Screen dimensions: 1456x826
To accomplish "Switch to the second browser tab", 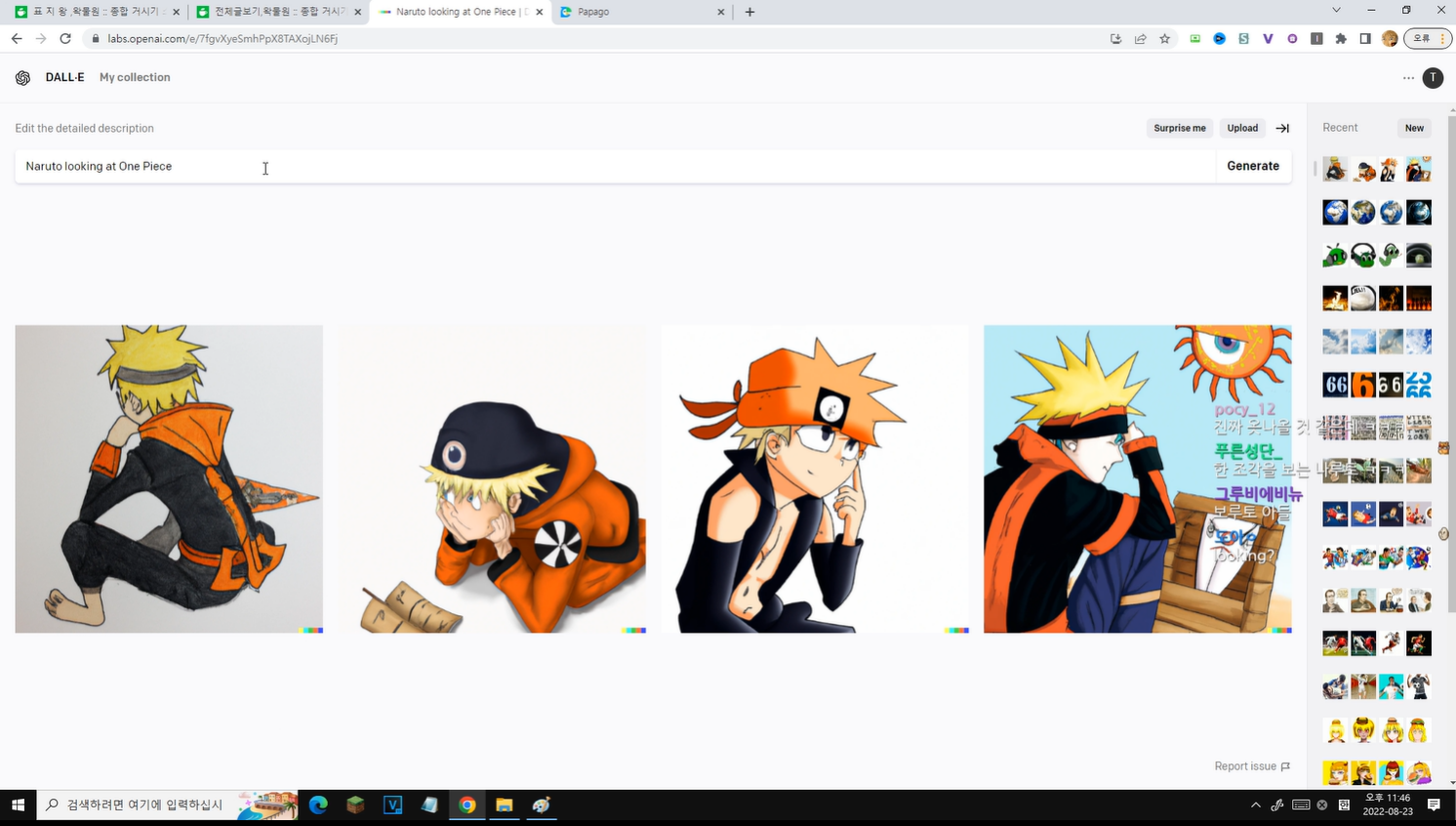I will pos(277,12).
